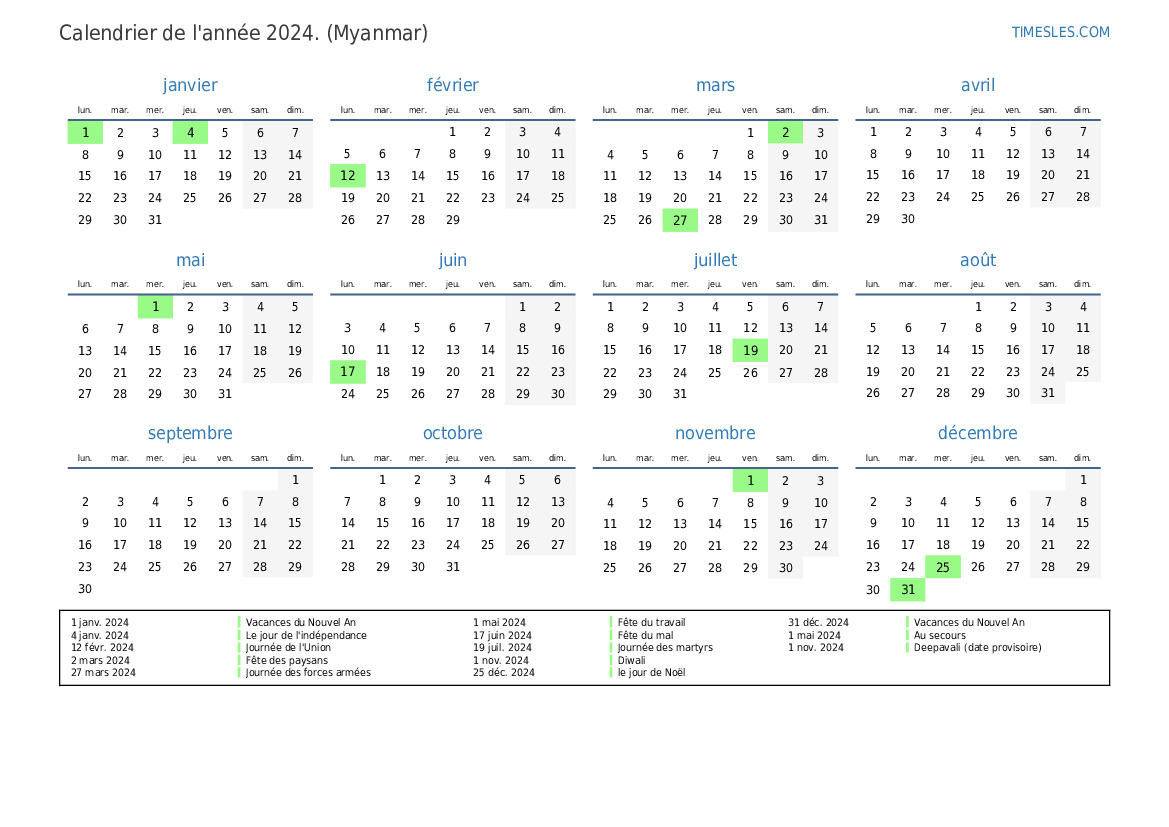Image resolution: width=1169 pixels, height=827 pixels.
Task: Select highlighted 19 in juillet
Action: [750, 350]
